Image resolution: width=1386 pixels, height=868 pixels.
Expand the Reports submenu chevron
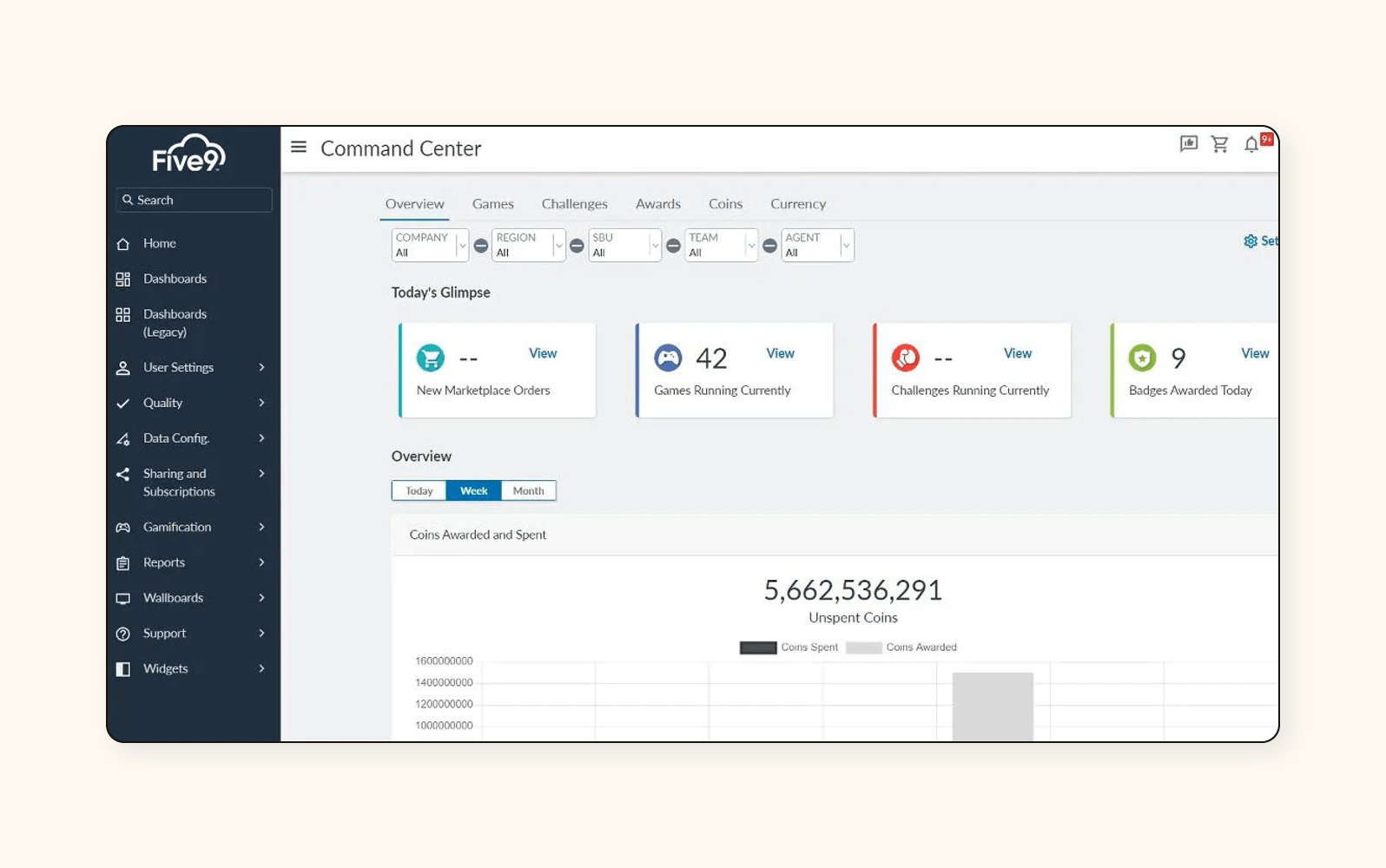click(x=261, y=563)
